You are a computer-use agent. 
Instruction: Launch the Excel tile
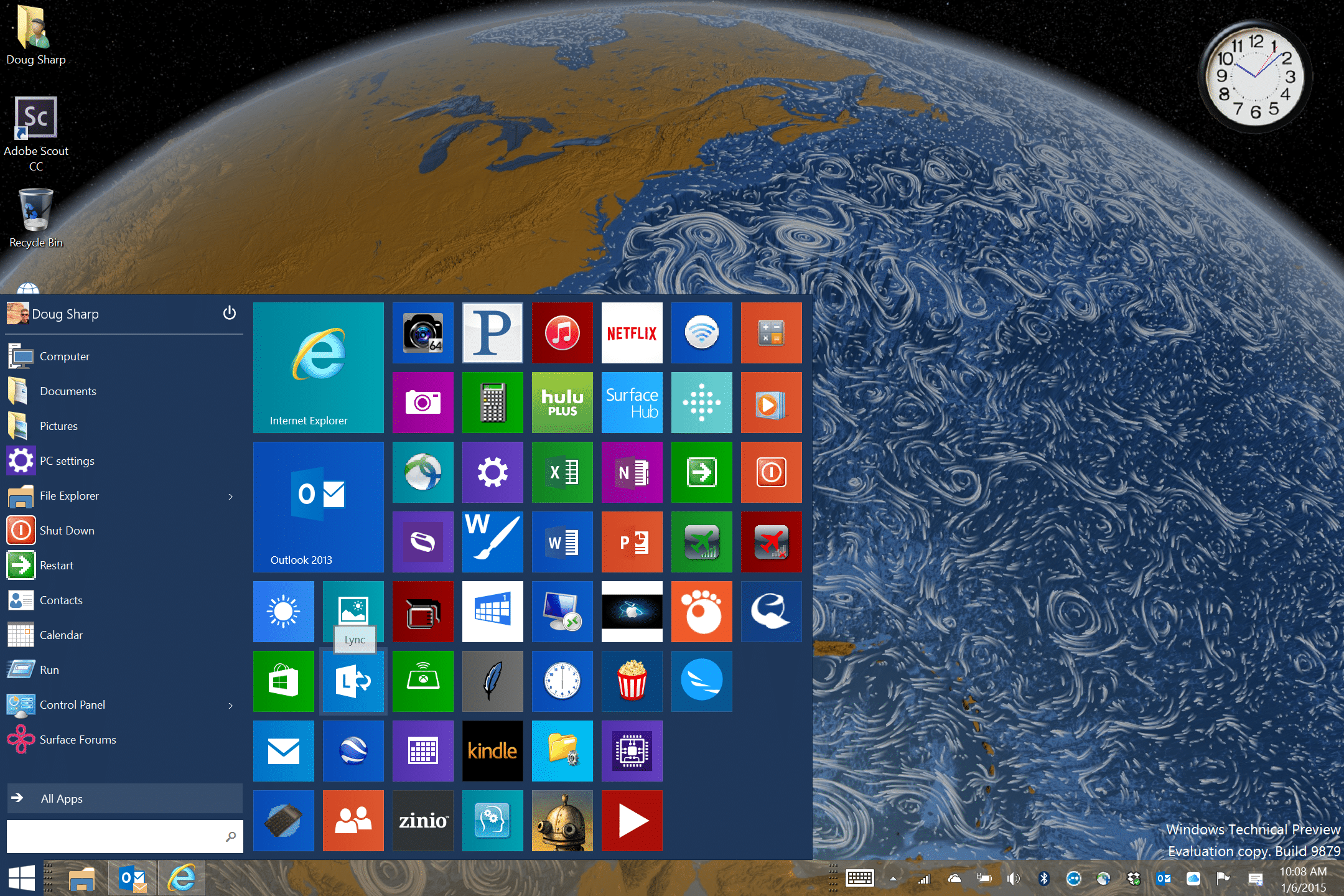[x=562, y=472]
